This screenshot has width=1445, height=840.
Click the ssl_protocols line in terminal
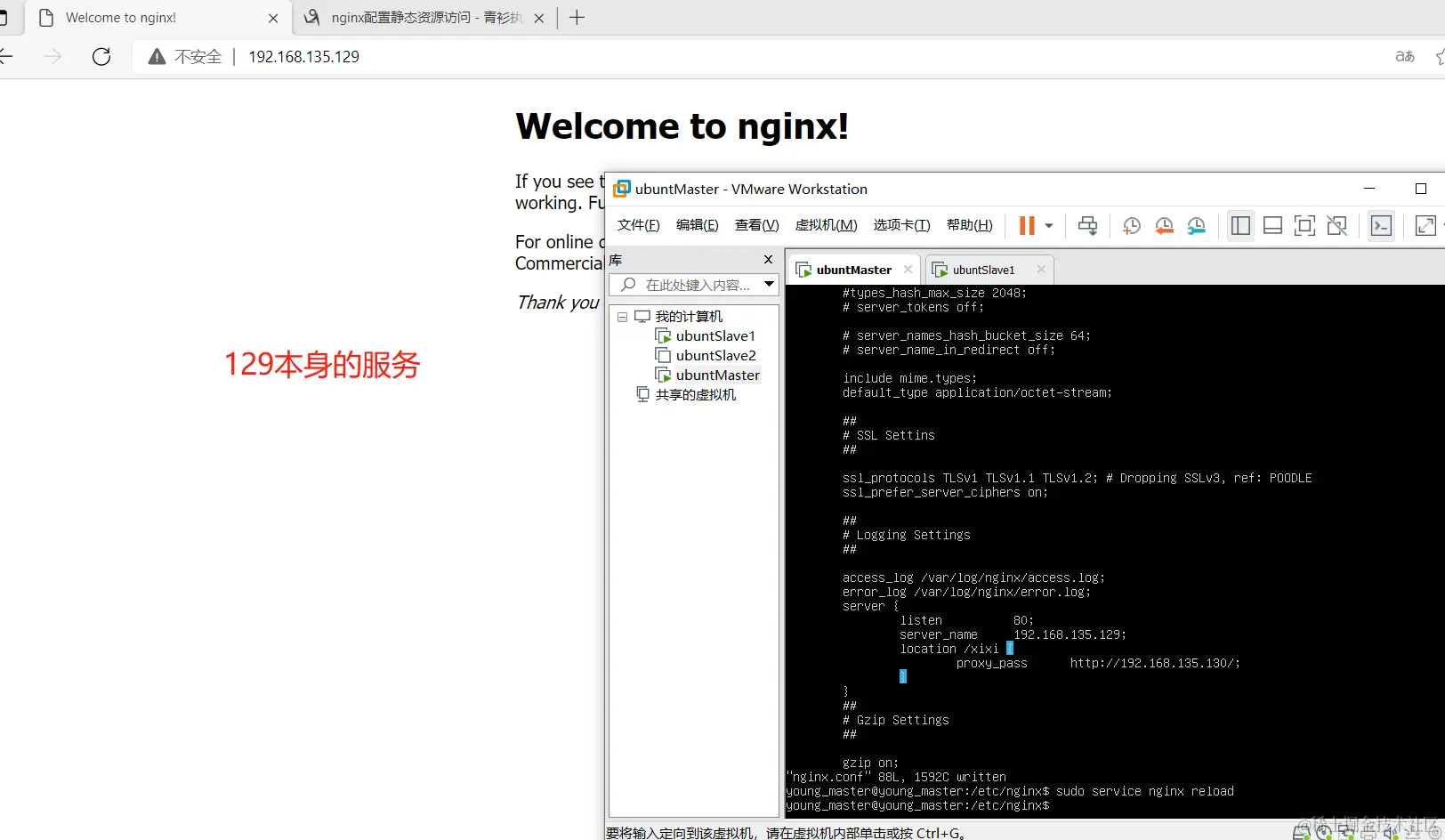[x=1077, y=479]
